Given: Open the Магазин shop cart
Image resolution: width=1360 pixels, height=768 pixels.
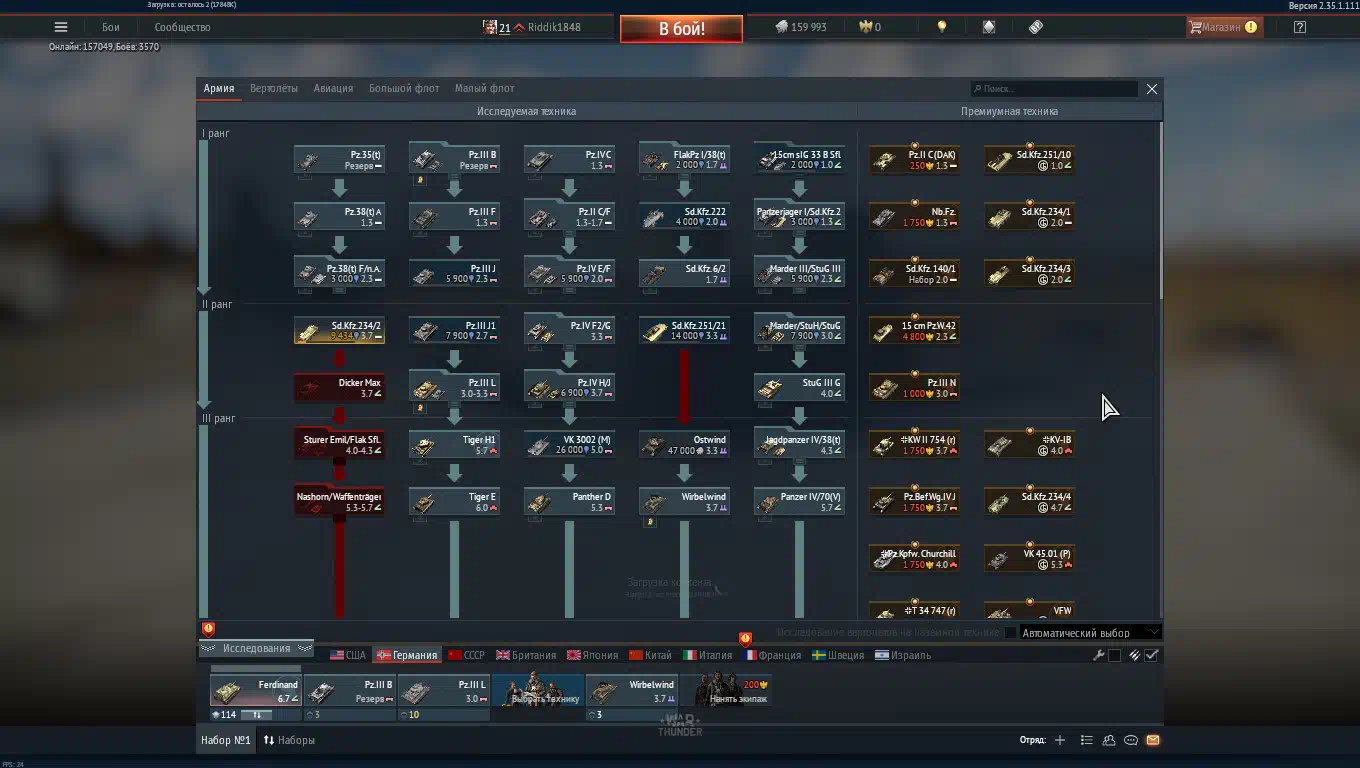Looking at the screenshot, I should coord(1224,27).
